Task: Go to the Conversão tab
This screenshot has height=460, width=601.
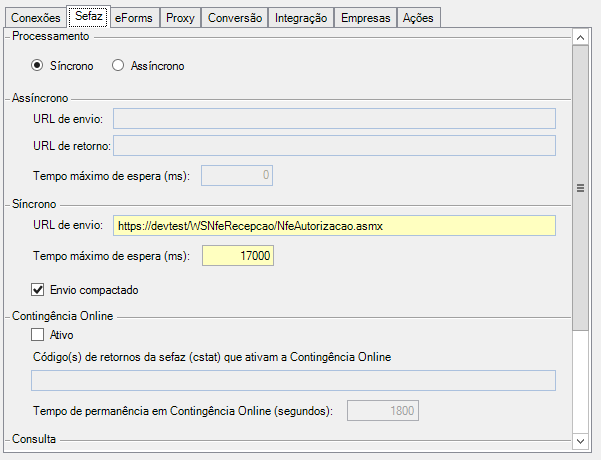Action: [235, 18]
